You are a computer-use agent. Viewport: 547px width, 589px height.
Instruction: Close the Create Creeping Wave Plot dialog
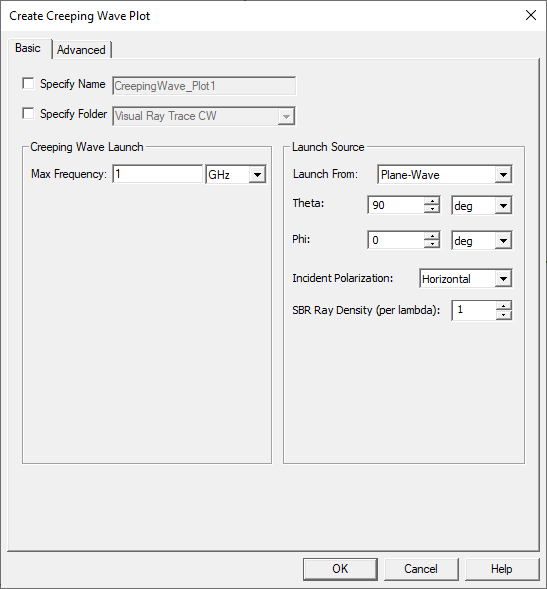click(531, 15)
